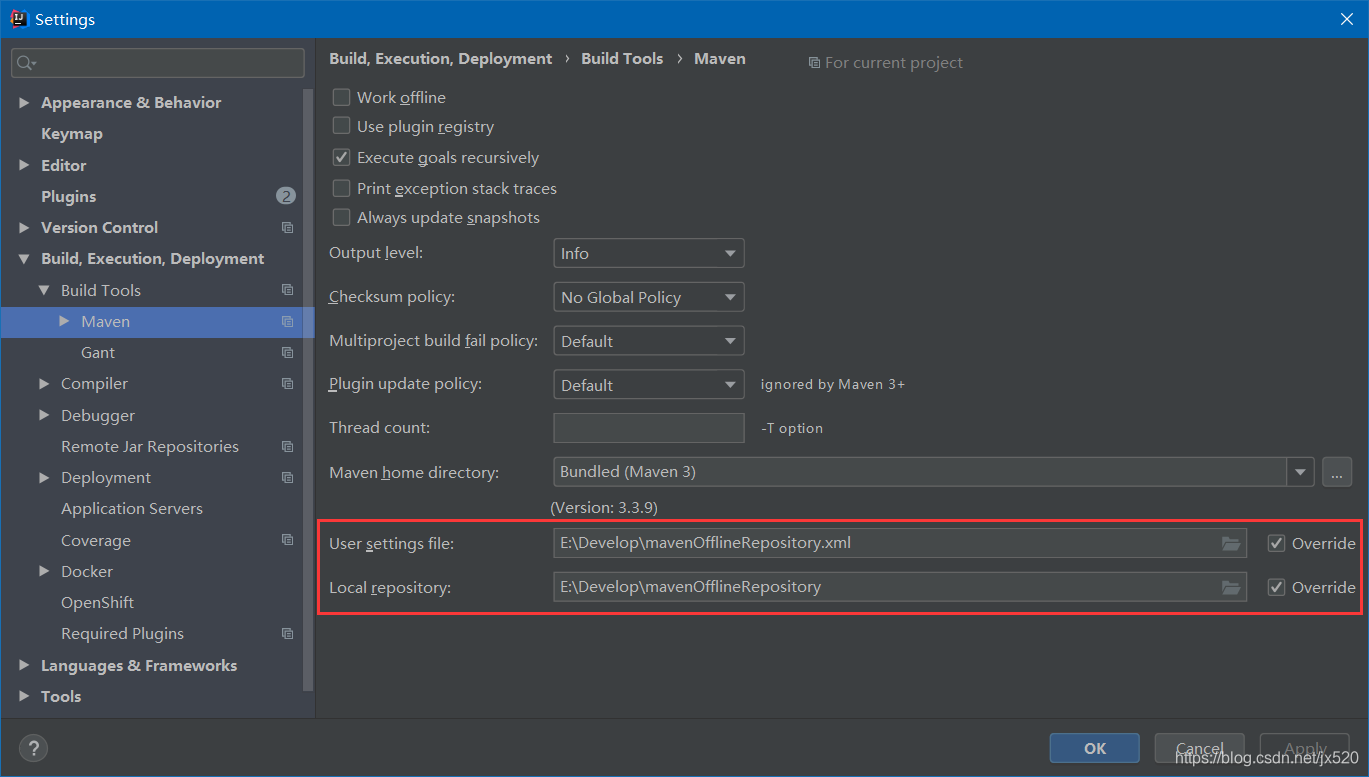Click Build Tools breadcrumb link
The image size is (1369, 777).
[622, 59]
